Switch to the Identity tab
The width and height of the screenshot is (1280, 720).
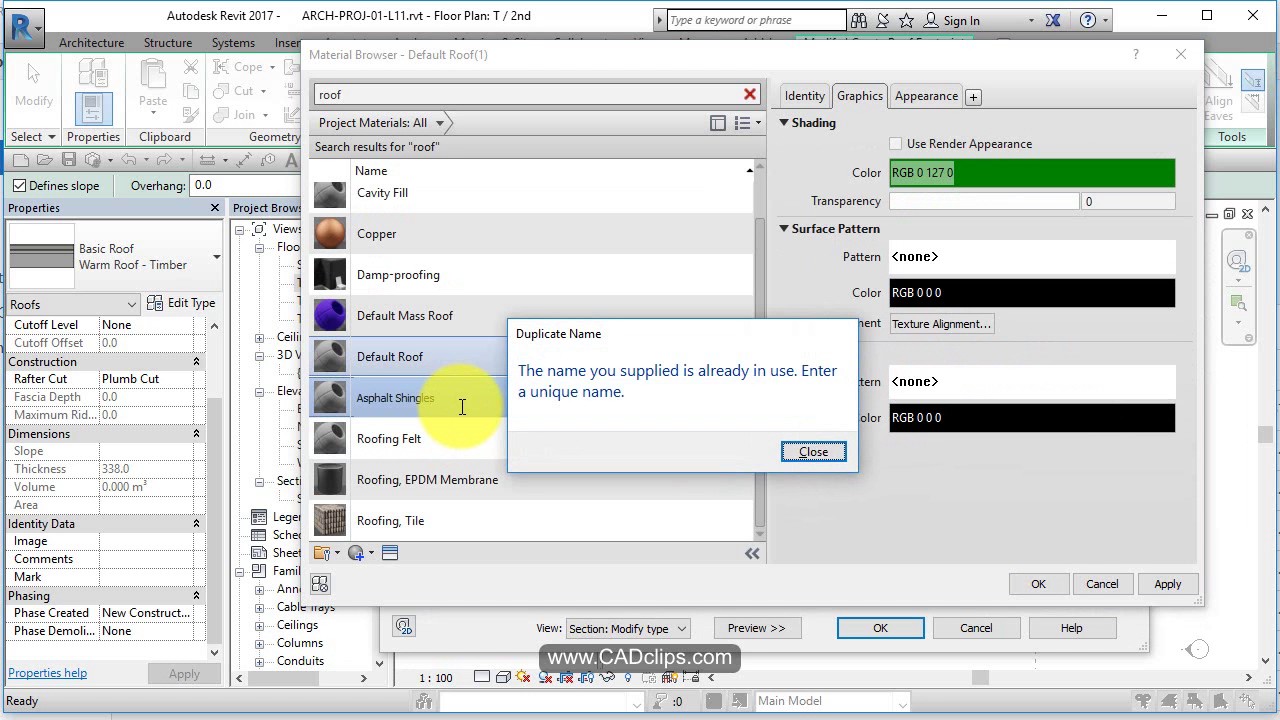[804, 96]
